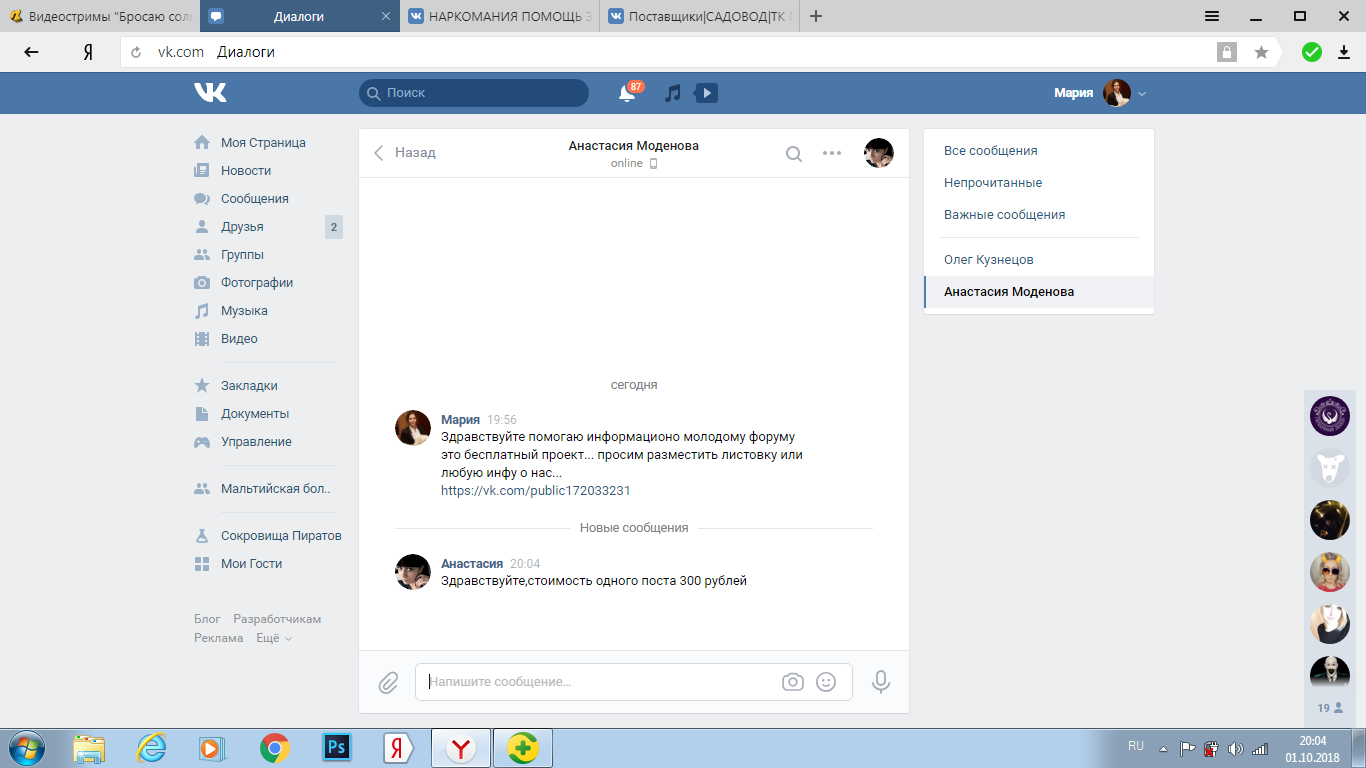1366x768 pixels.
Task: Click the camera icon in message box
Action: point(793,682)
